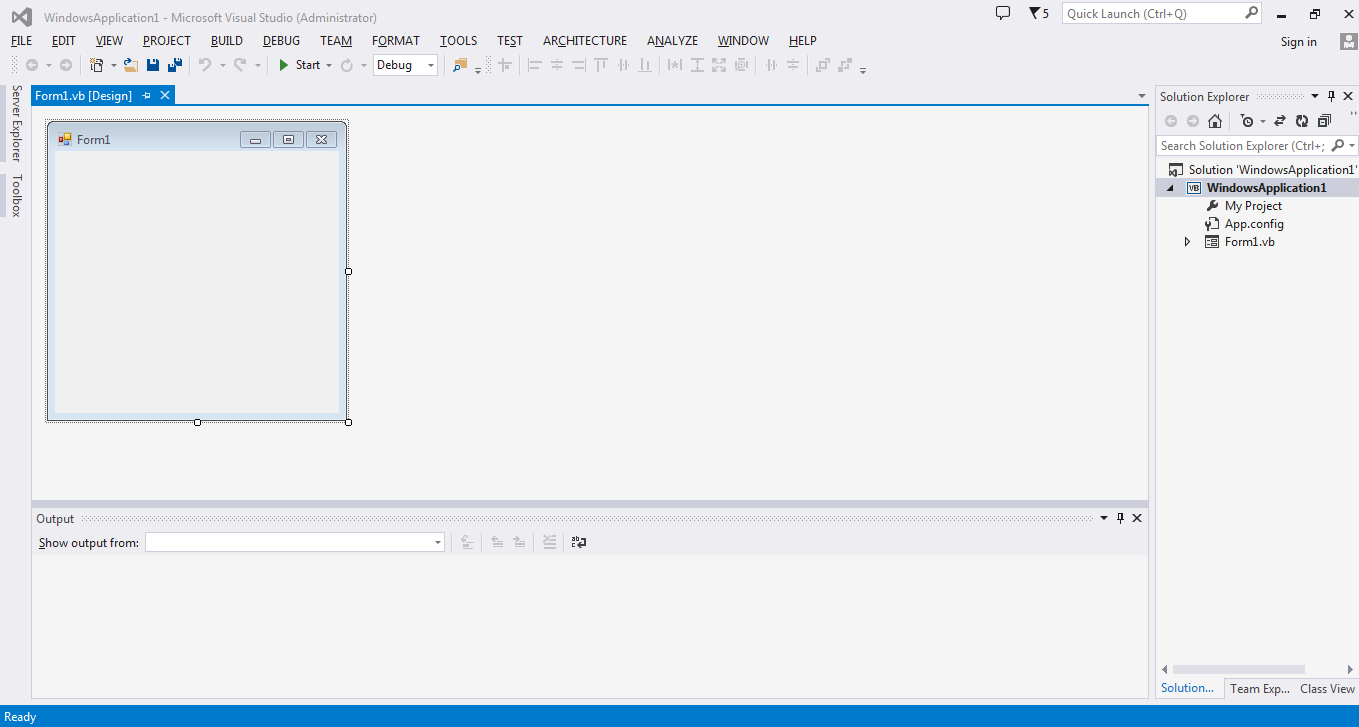The height and width of the screenshot is (727, 1359).
Task: Select the Solution 'WindowsApplication1' node
Action: 1272,170
